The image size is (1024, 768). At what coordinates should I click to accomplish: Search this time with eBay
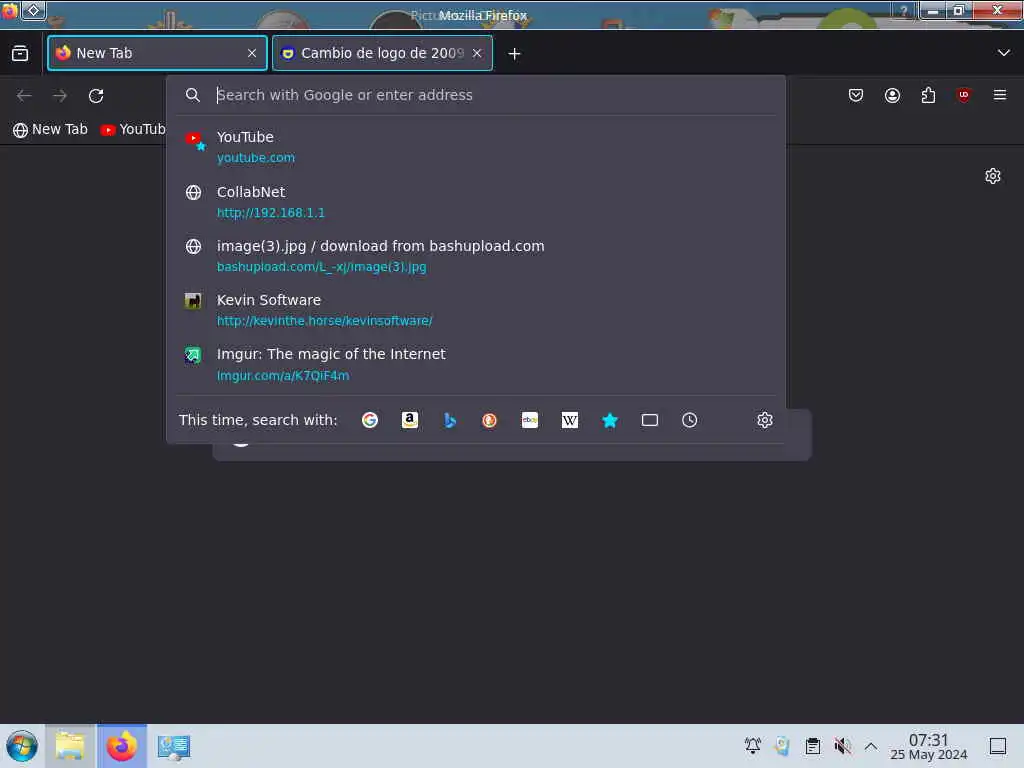[x=530, y=420]
